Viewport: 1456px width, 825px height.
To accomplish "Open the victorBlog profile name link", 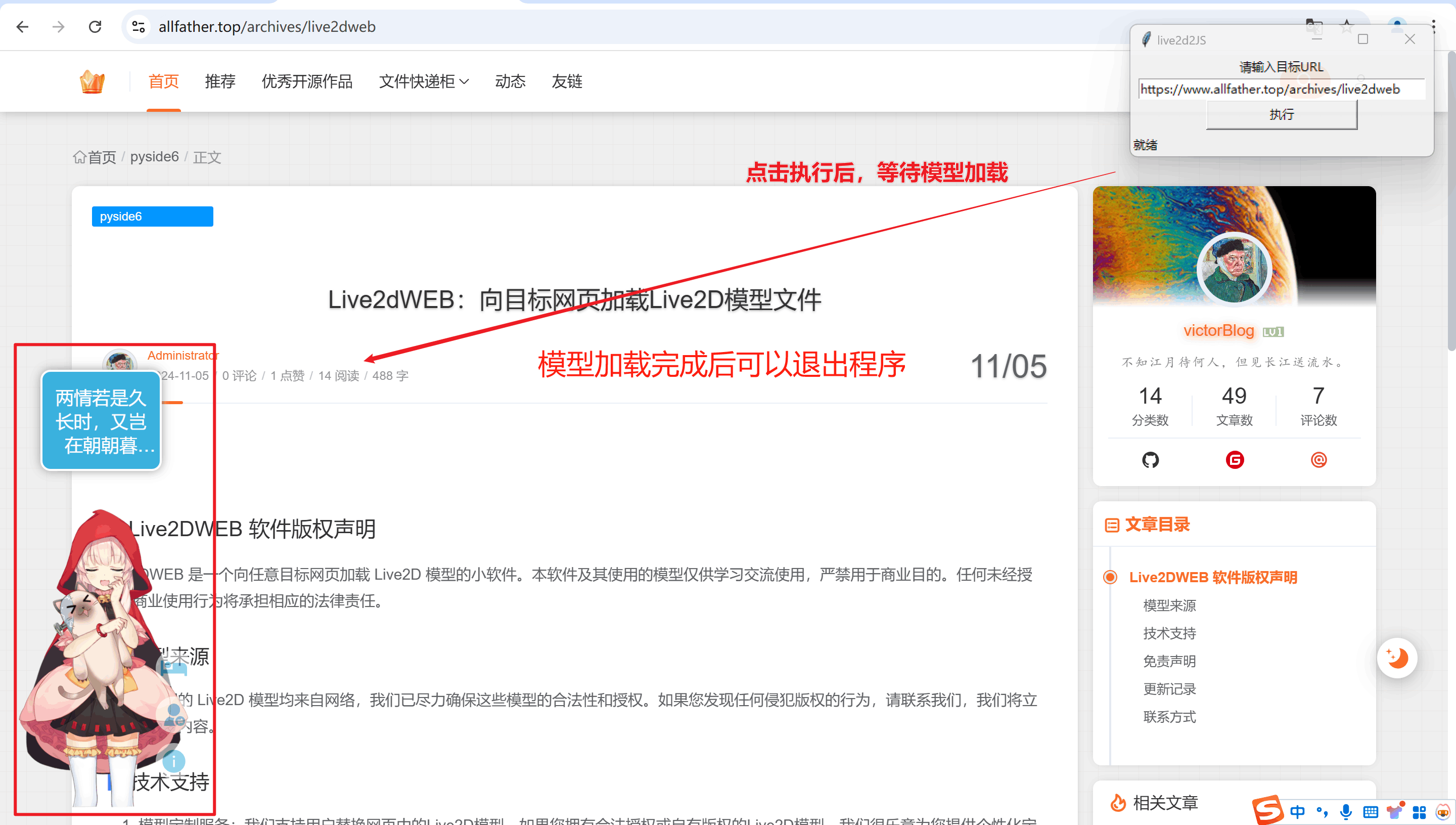I will [x=1218, y=331].
